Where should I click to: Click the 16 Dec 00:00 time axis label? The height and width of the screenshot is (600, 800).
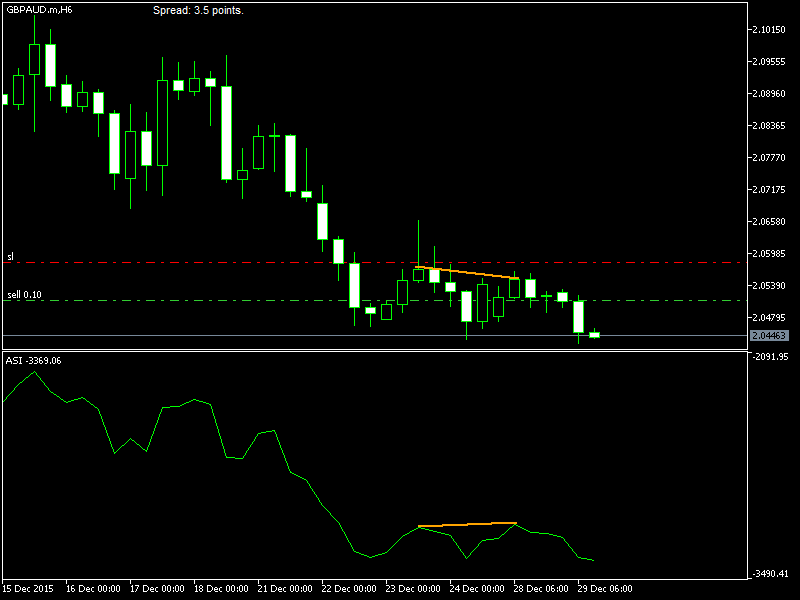[93, 588]
